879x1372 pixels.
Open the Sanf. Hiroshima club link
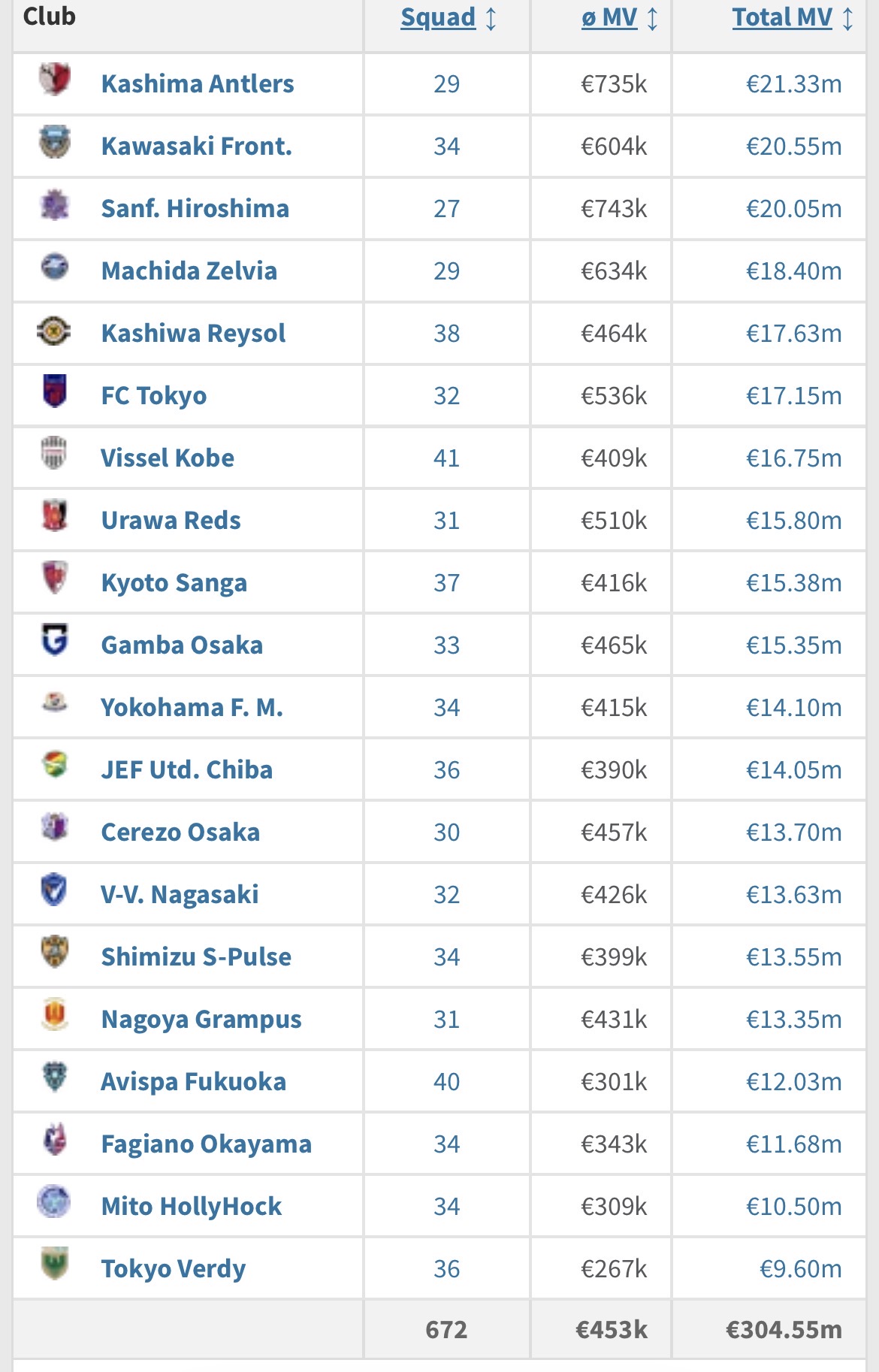click(195, 209)
